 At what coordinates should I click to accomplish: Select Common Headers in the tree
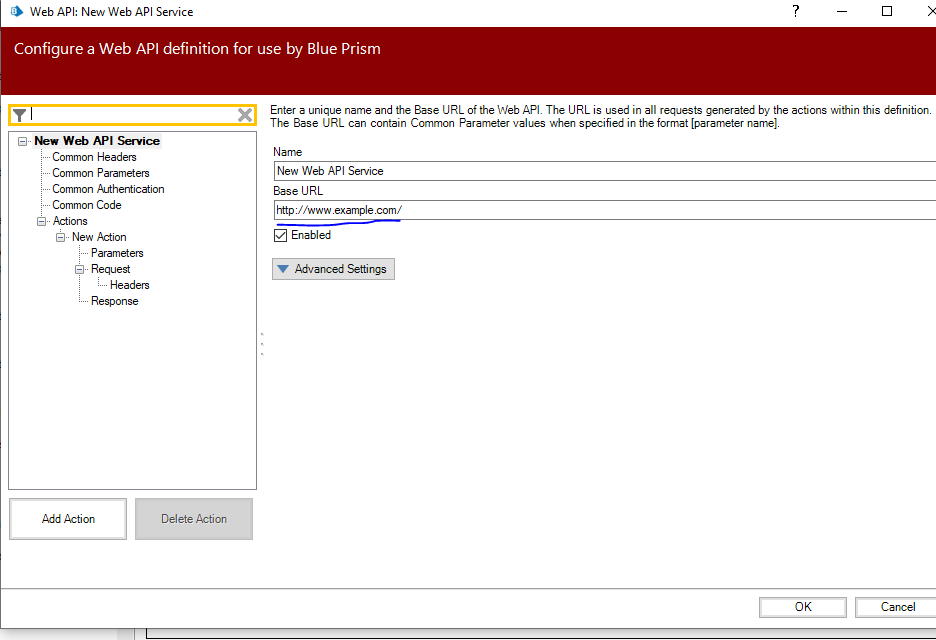pos(94,157)
